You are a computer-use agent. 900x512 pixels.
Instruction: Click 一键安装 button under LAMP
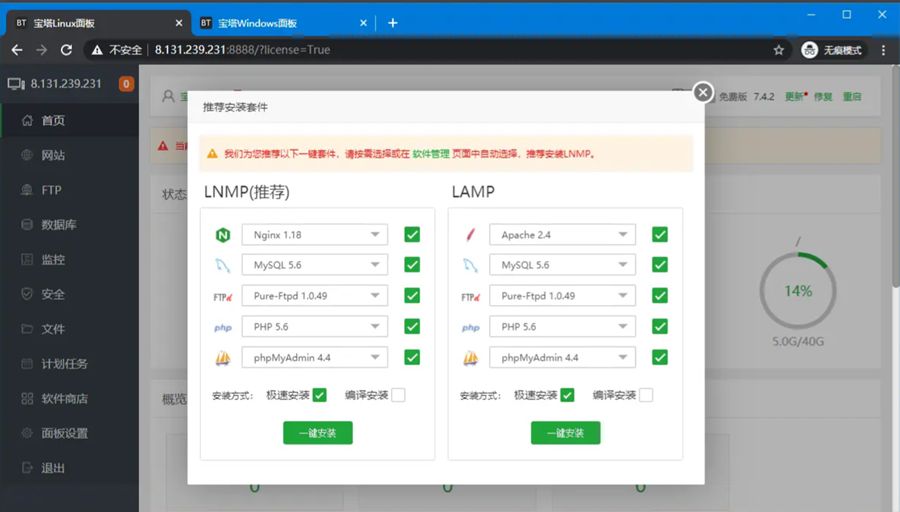click(x=565, y=433)
